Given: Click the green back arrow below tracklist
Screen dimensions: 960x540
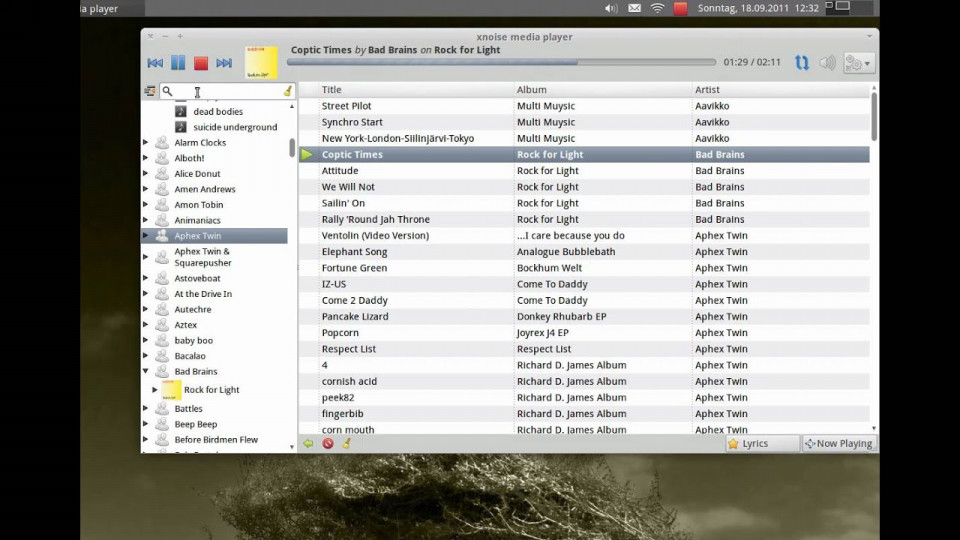Looking at the screenshot, I should 308,443.
